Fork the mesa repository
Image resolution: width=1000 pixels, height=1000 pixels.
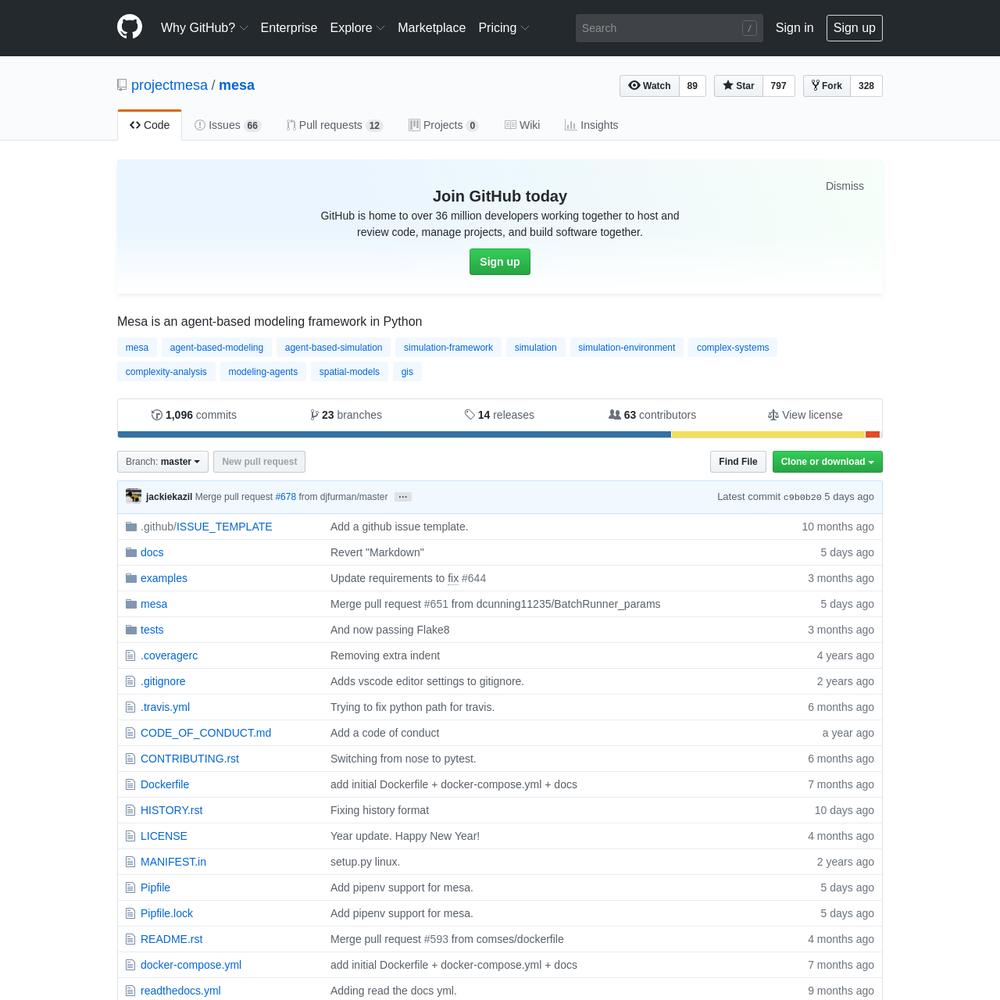click(827, 85)
